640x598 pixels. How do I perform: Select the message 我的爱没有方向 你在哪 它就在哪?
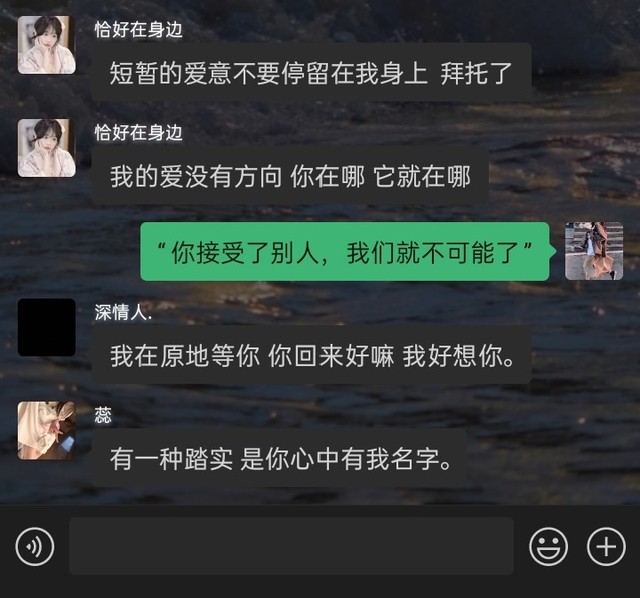[290, 176]
